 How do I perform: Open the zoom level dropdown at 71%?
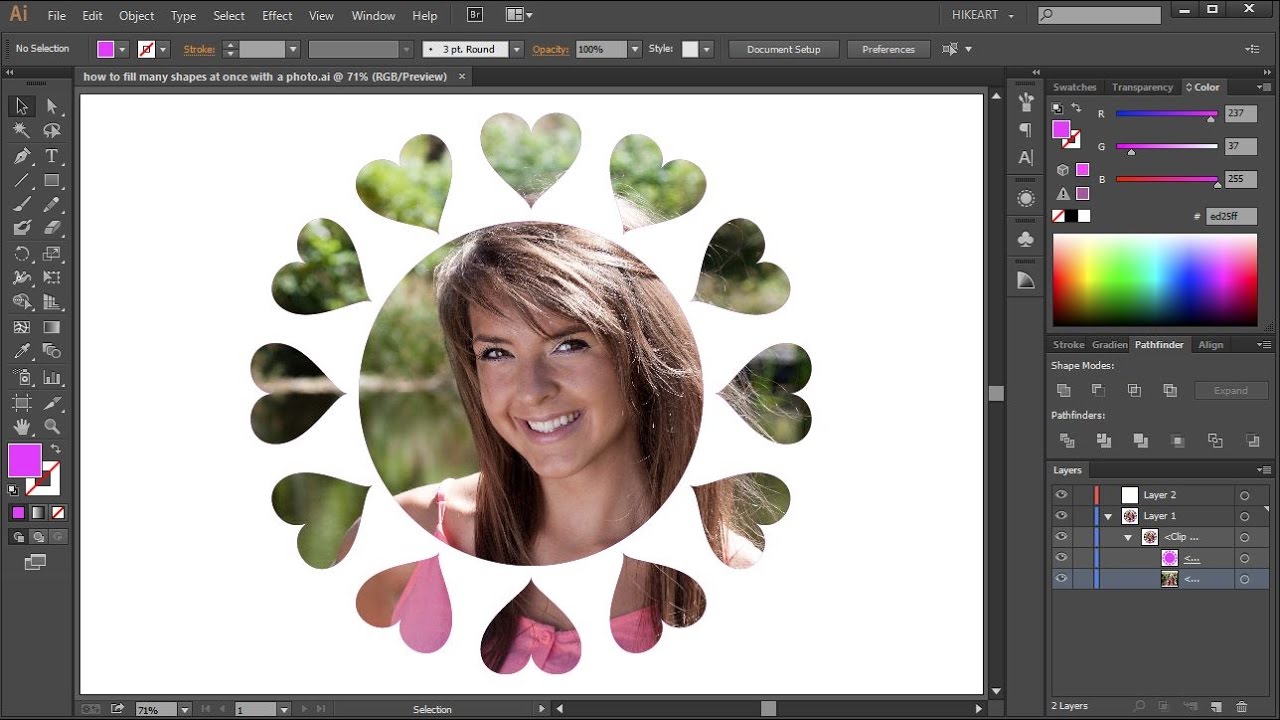(185, 710)
